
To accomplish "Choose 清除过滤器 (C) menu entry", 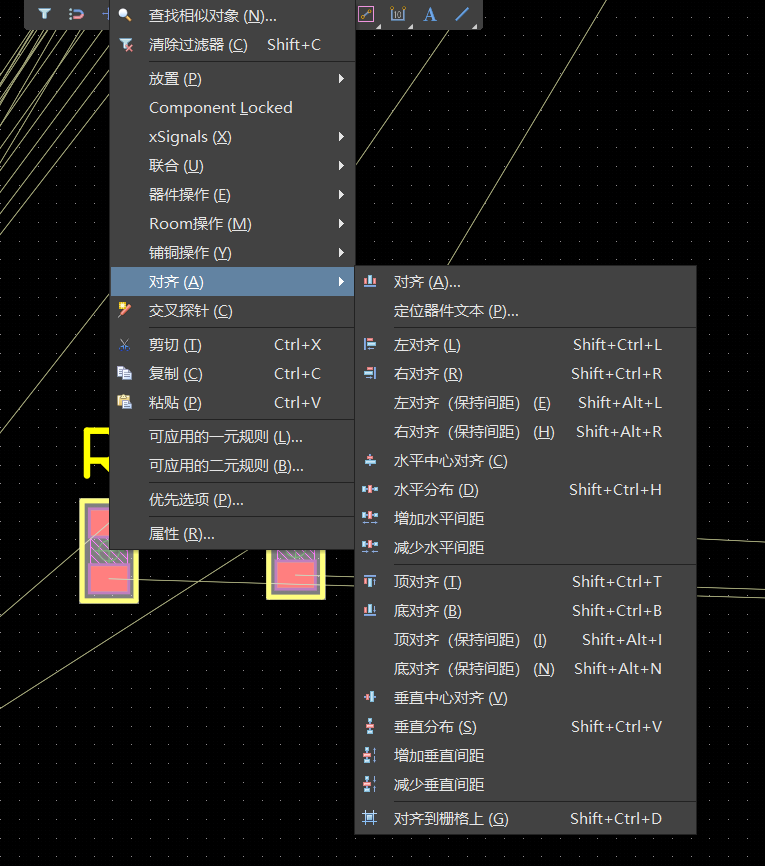I will [x=232, y=45].
